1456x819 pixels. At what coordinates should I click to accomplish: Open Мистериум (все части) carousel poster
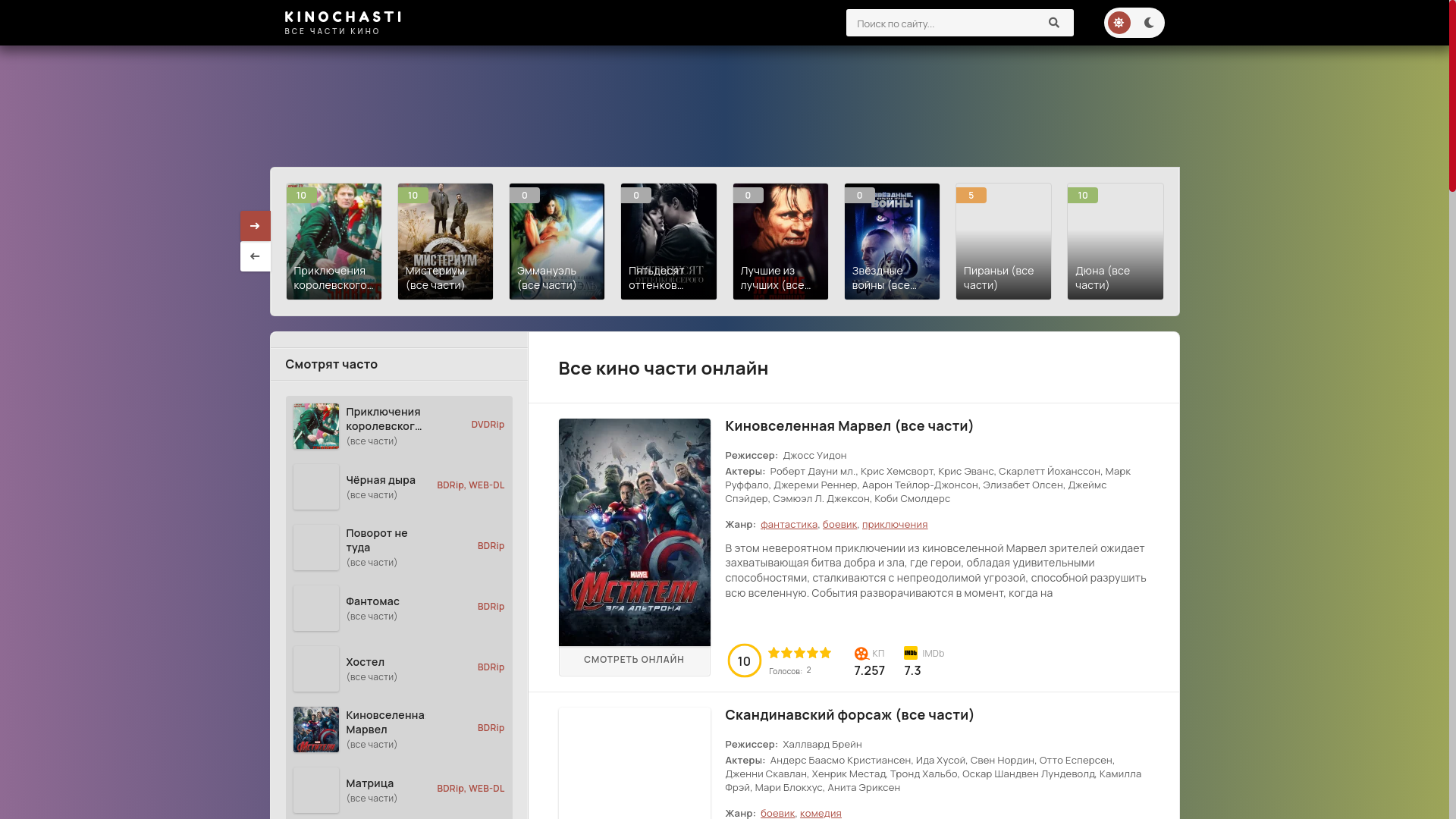coord(445,241)
